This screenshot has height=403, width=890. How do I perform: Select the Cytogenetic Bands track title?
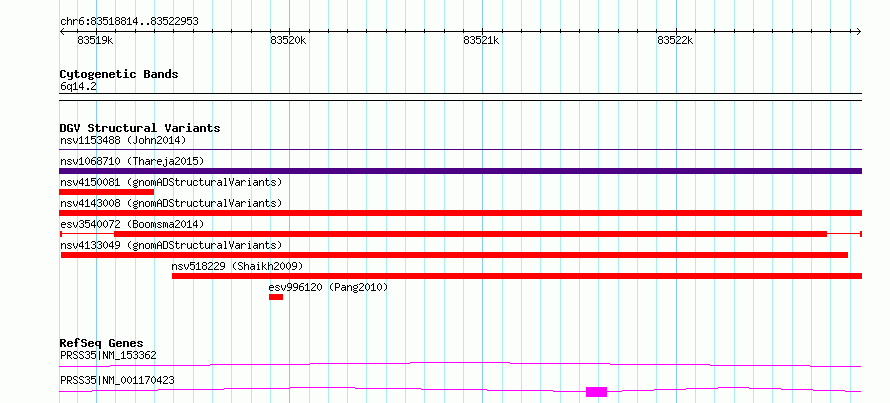coord(119,74)
